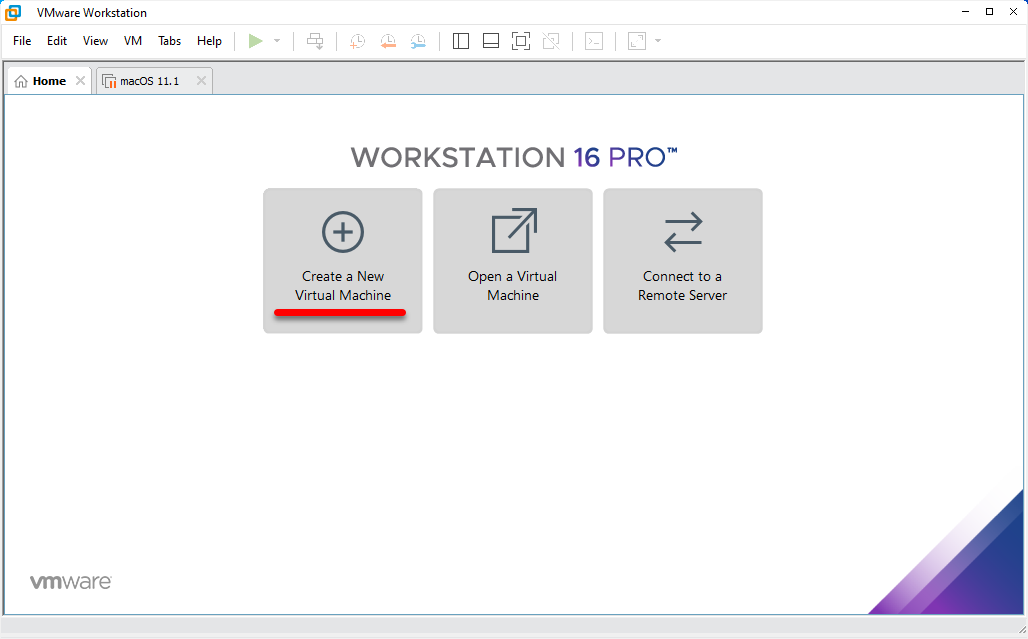Screen dimensions: 1028x639
Task: Click Create a New Virtual Machine
Action: [343, 261]
